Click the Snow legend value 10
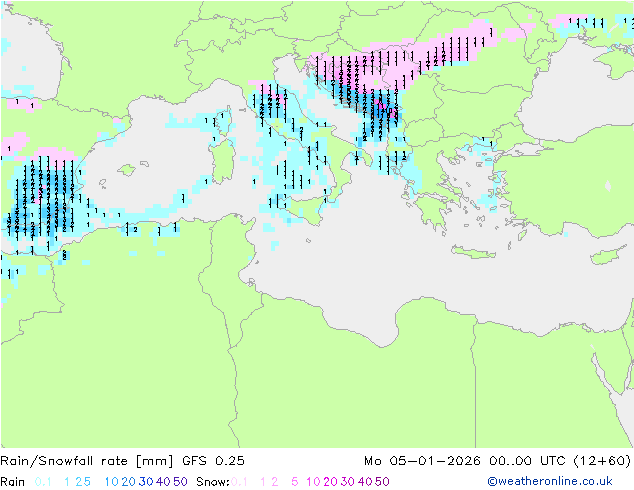This screenshot has height=490, width=634. coord(313,482)
